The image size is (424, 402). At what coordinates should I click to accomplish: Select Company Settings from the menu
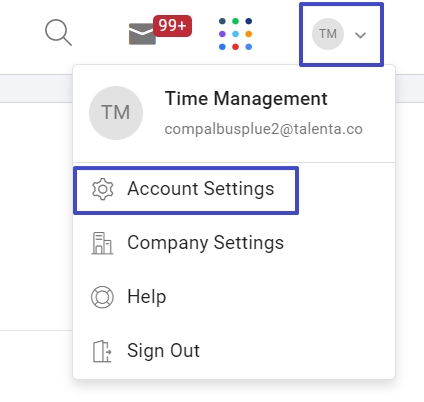pos(205,243)
